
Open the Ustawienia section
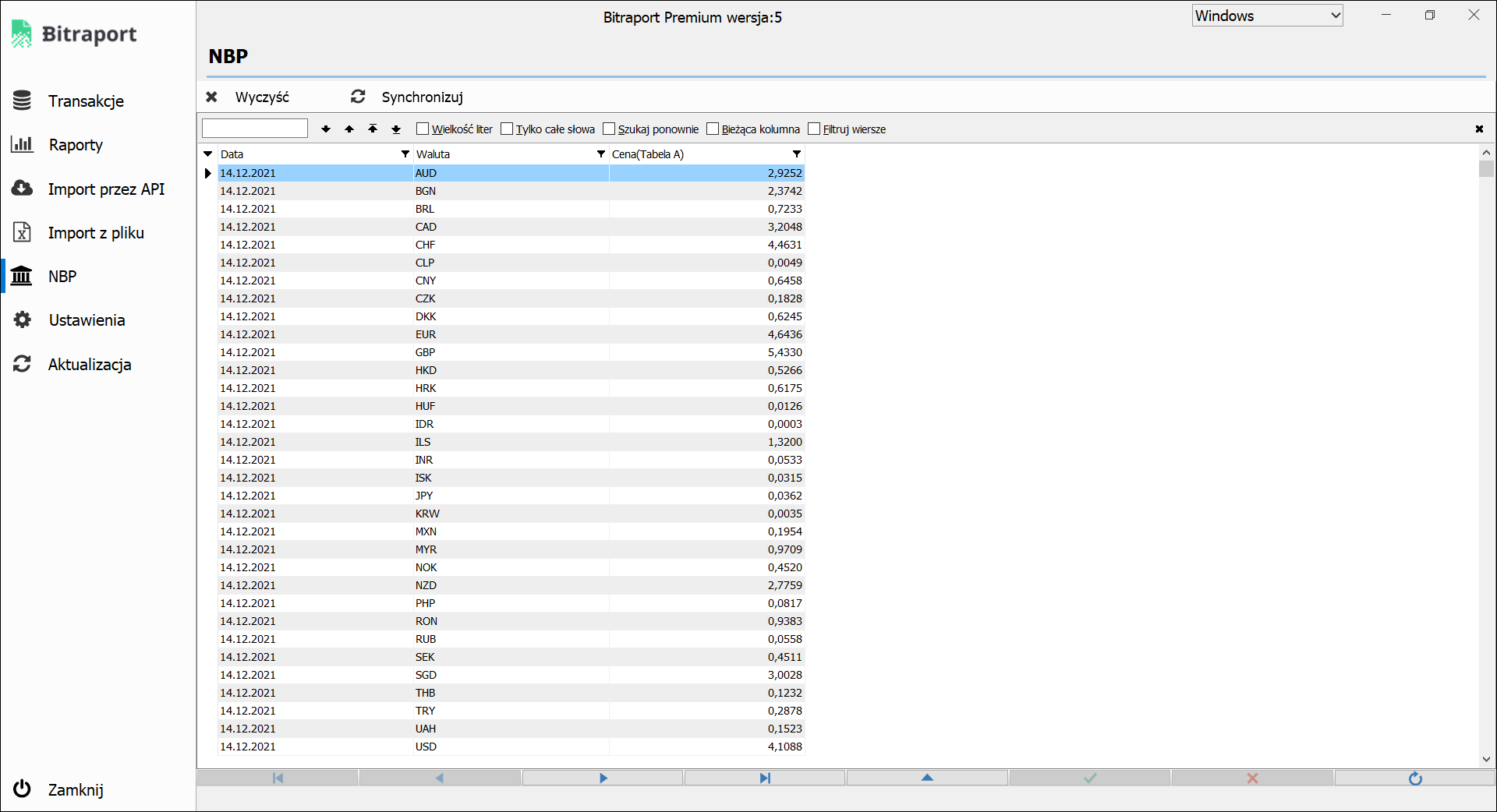click(87, 320)
